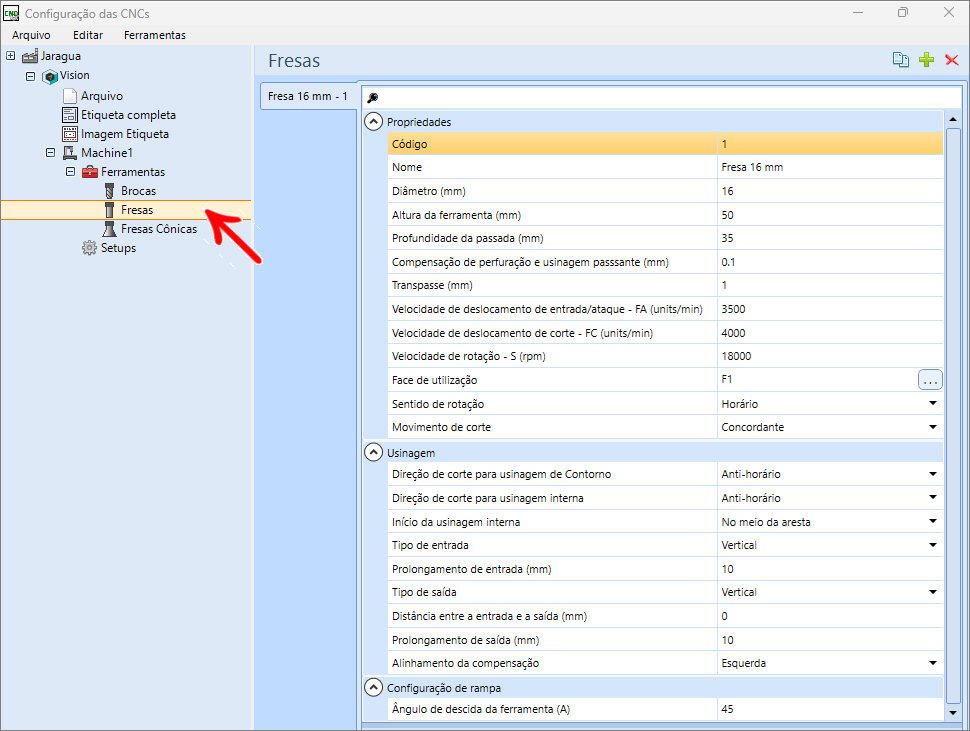Open Imagem Etiqueta tree item
The image size is (970, 731).
click(x=124, y=134)
